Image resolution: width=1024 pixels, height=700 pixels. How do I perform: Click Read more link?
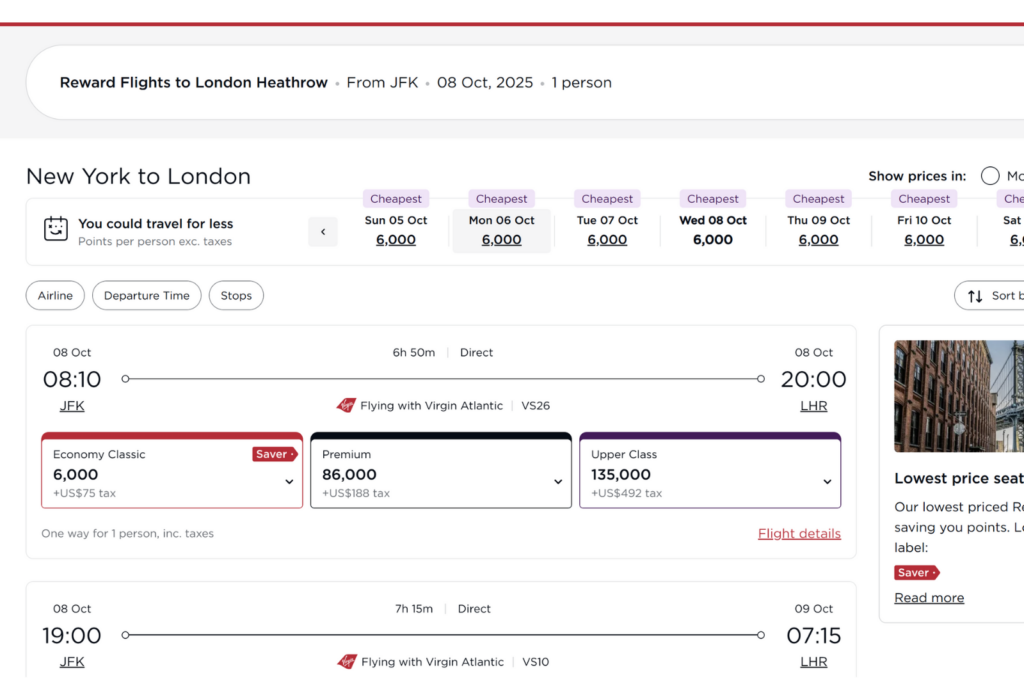[929, 597]
